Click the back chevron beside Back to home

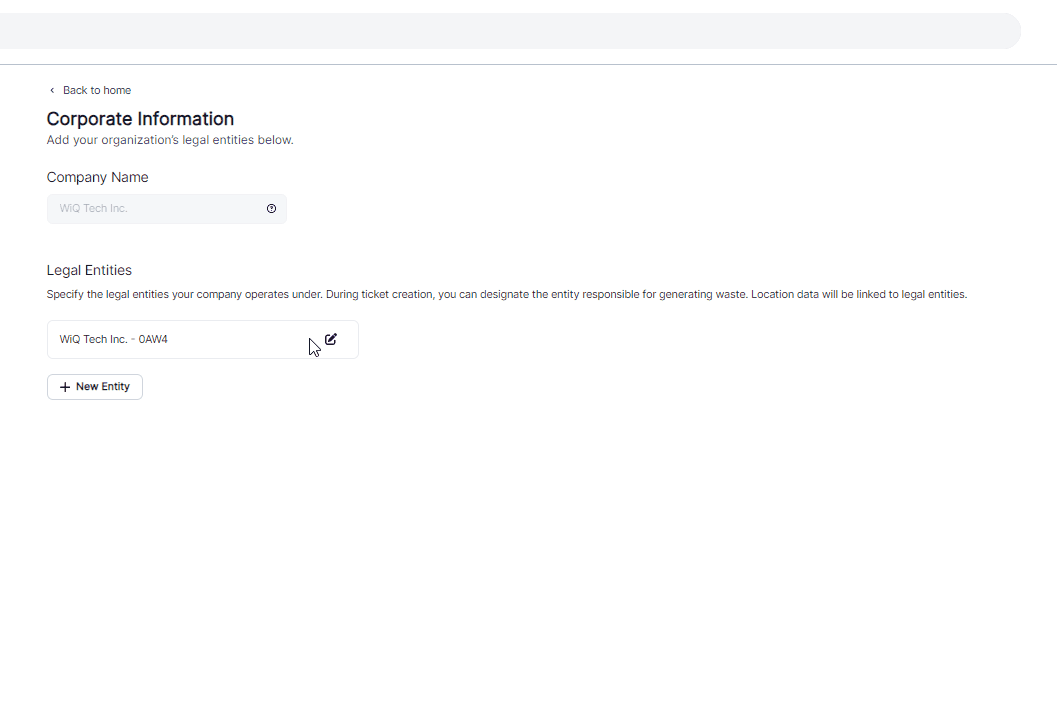52,90
